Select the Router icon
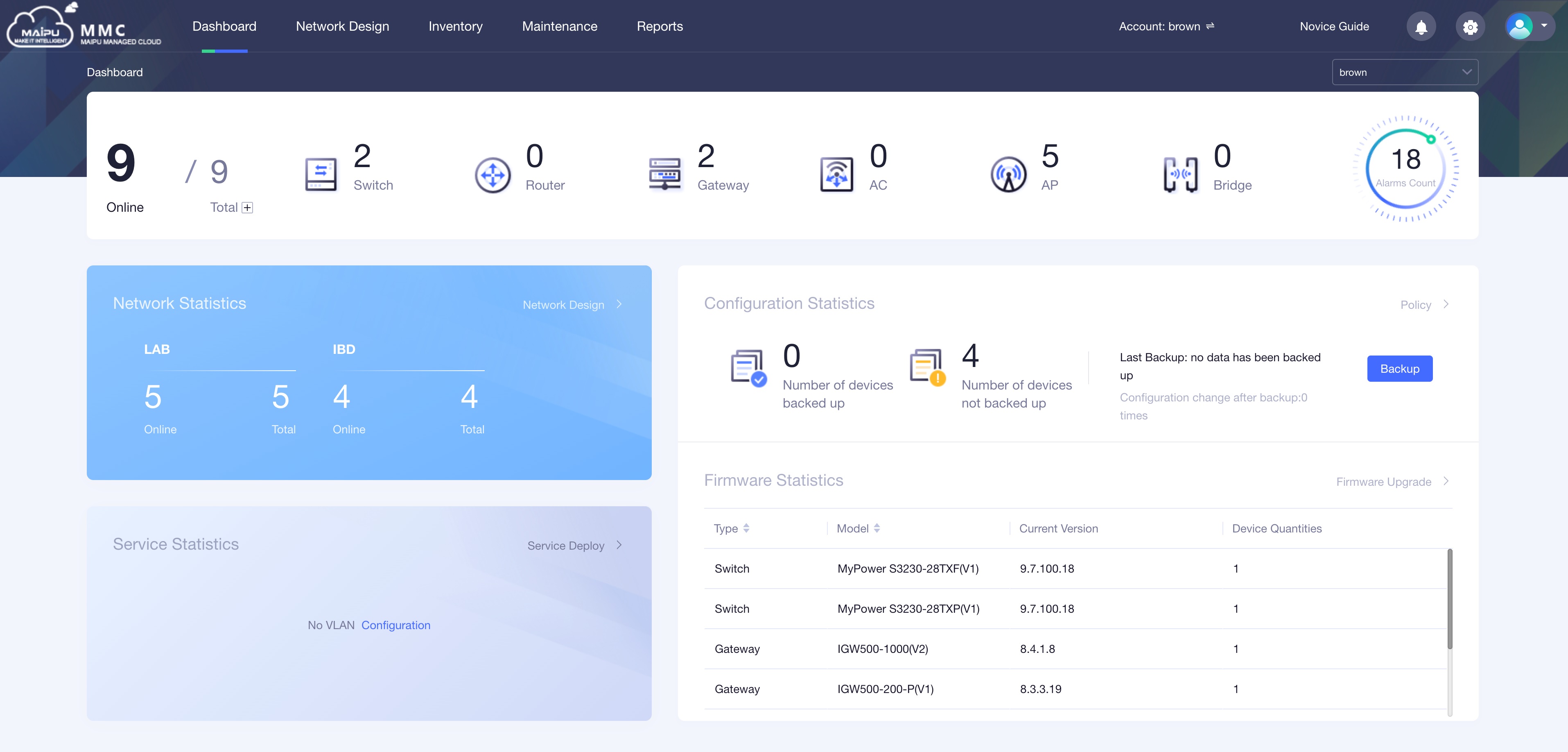Viewport: 1568px width, 752px height. pyautogui.click(x=493, y=174)
